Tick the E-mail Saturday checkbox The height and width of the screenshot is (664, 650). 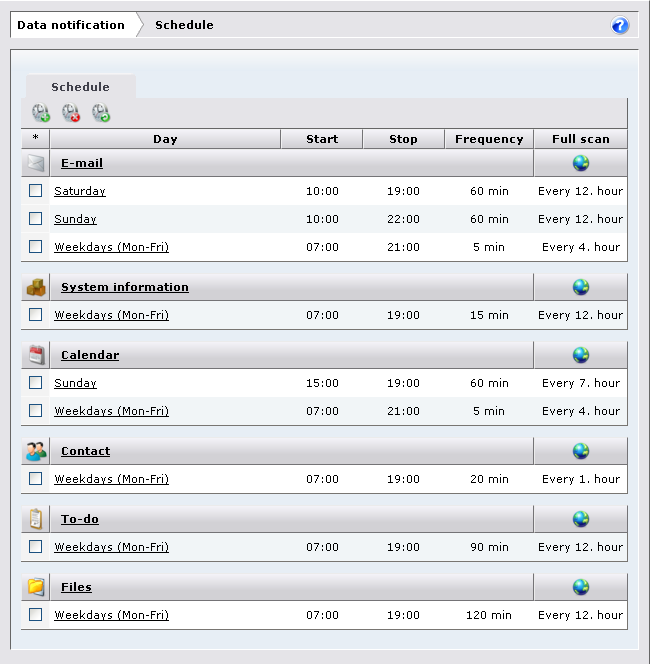[36, 191]
